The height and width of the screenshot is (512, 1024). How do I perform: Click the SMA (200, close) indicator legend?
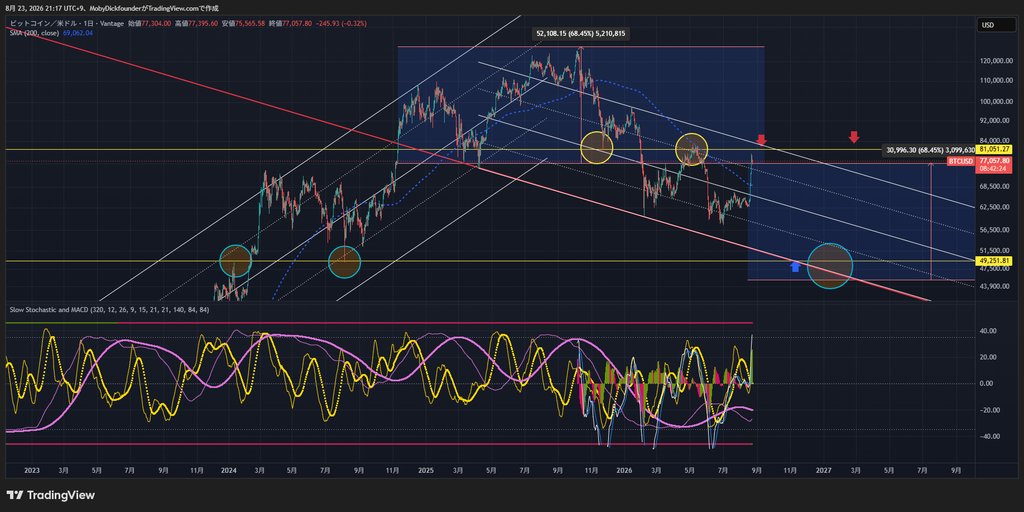[x=35, y=33]
